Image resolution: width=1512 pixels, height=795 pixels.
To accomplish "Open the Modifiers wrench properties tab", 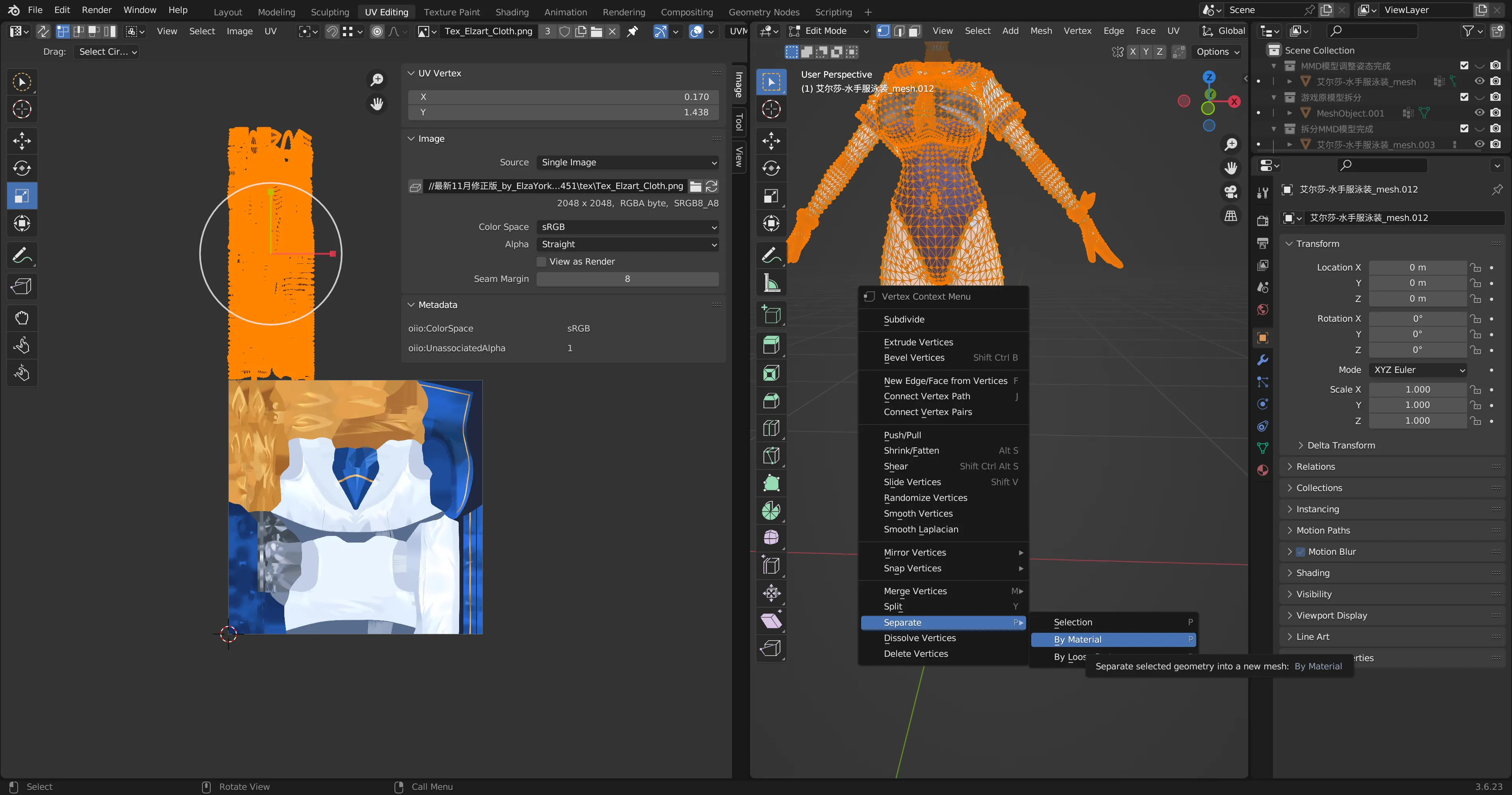I will [1262, 360].
